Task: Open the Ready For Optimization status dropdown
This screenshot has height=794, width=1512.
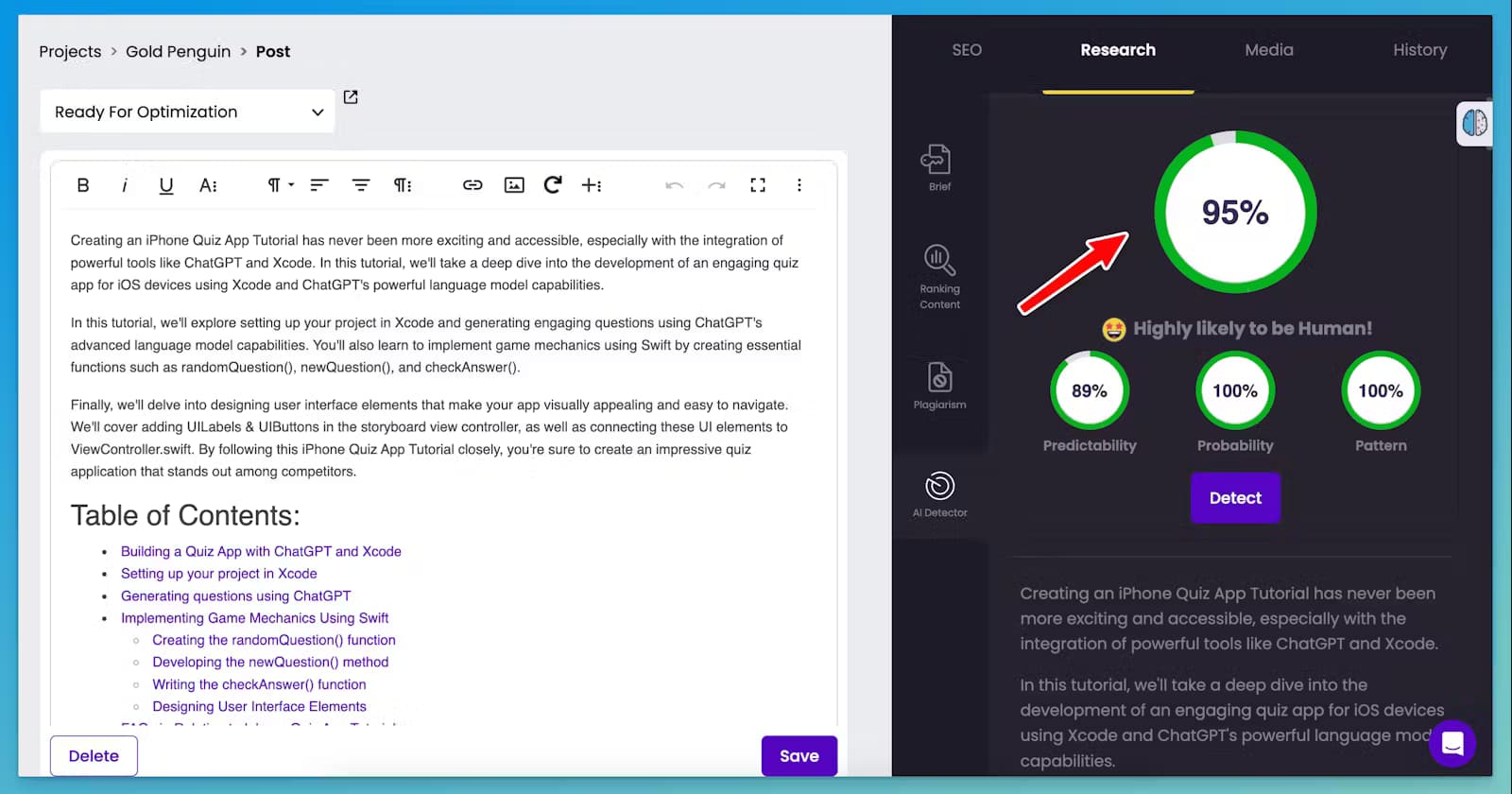Action: click(x=188, y=112)
